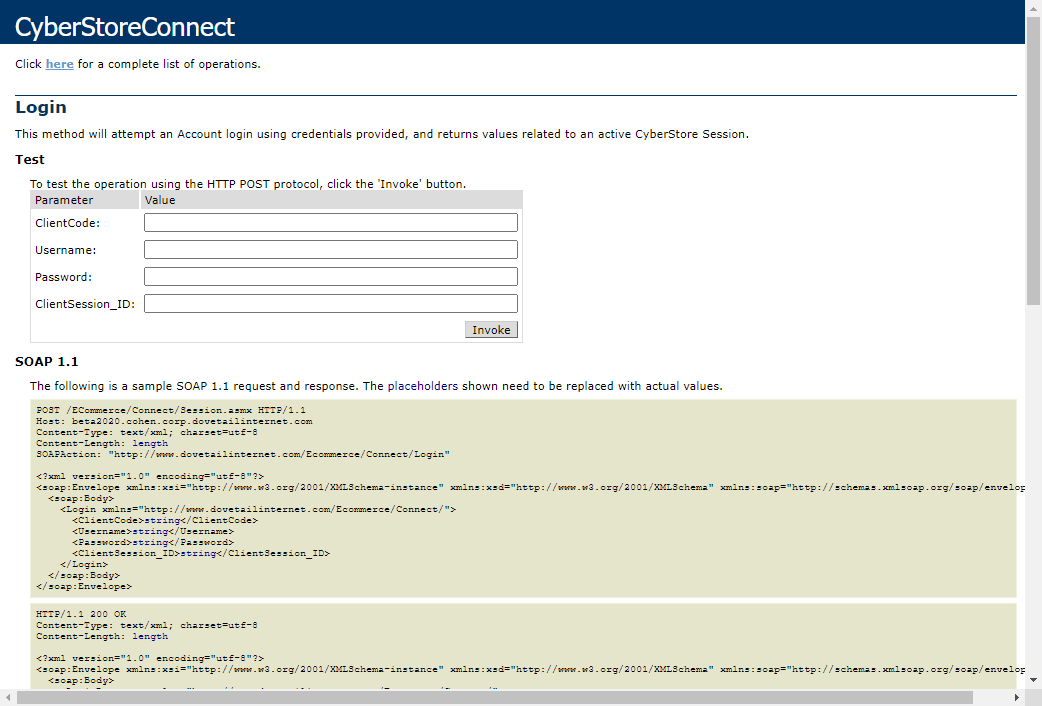Screen dimensions: 1042x706
Task: Click into the Username value text box
Action: click(x=330, y=250)
